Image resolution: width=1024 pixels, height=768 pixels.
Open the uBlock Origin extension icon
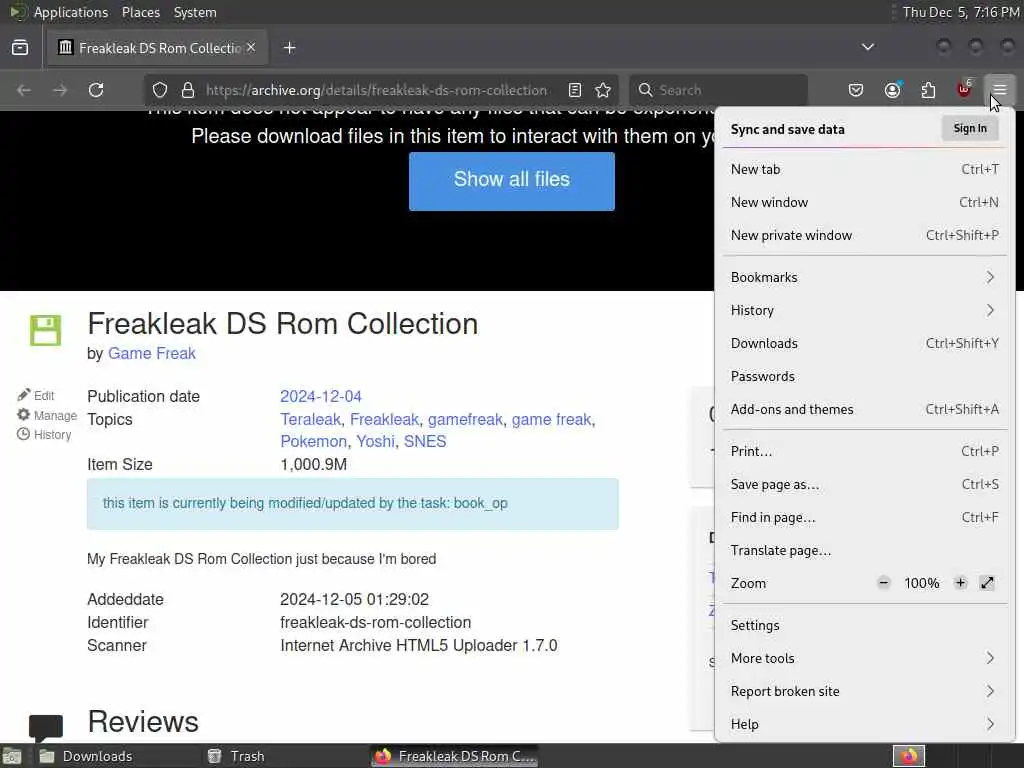coord(964,90)
